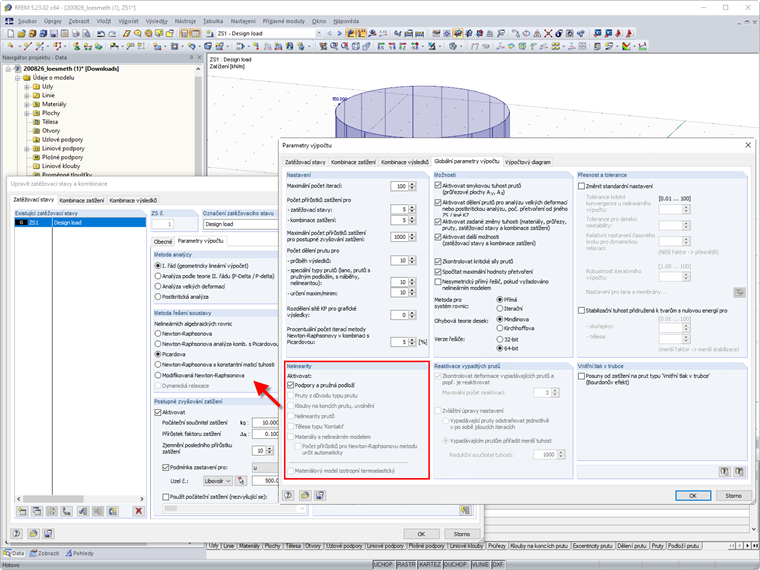Screen dimensions: 760x570
Task: Click the New file icon in the toolbar
Action: coord(11,33)
